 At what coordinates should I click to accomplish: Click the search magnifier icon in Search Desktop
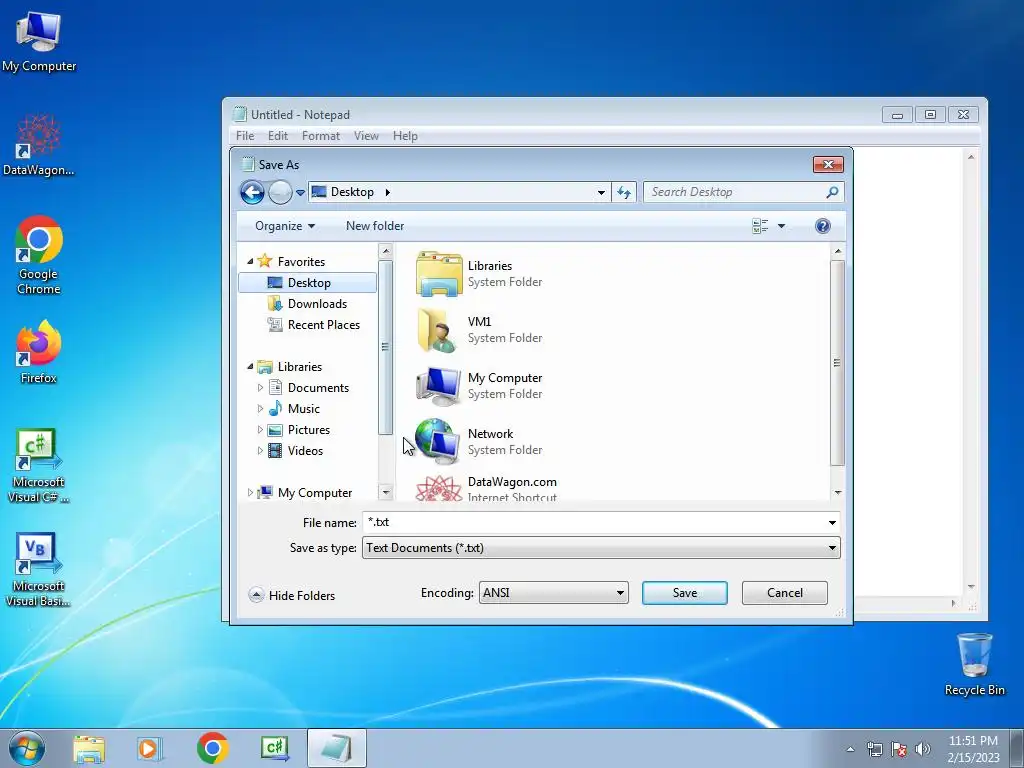coord(832,192)
